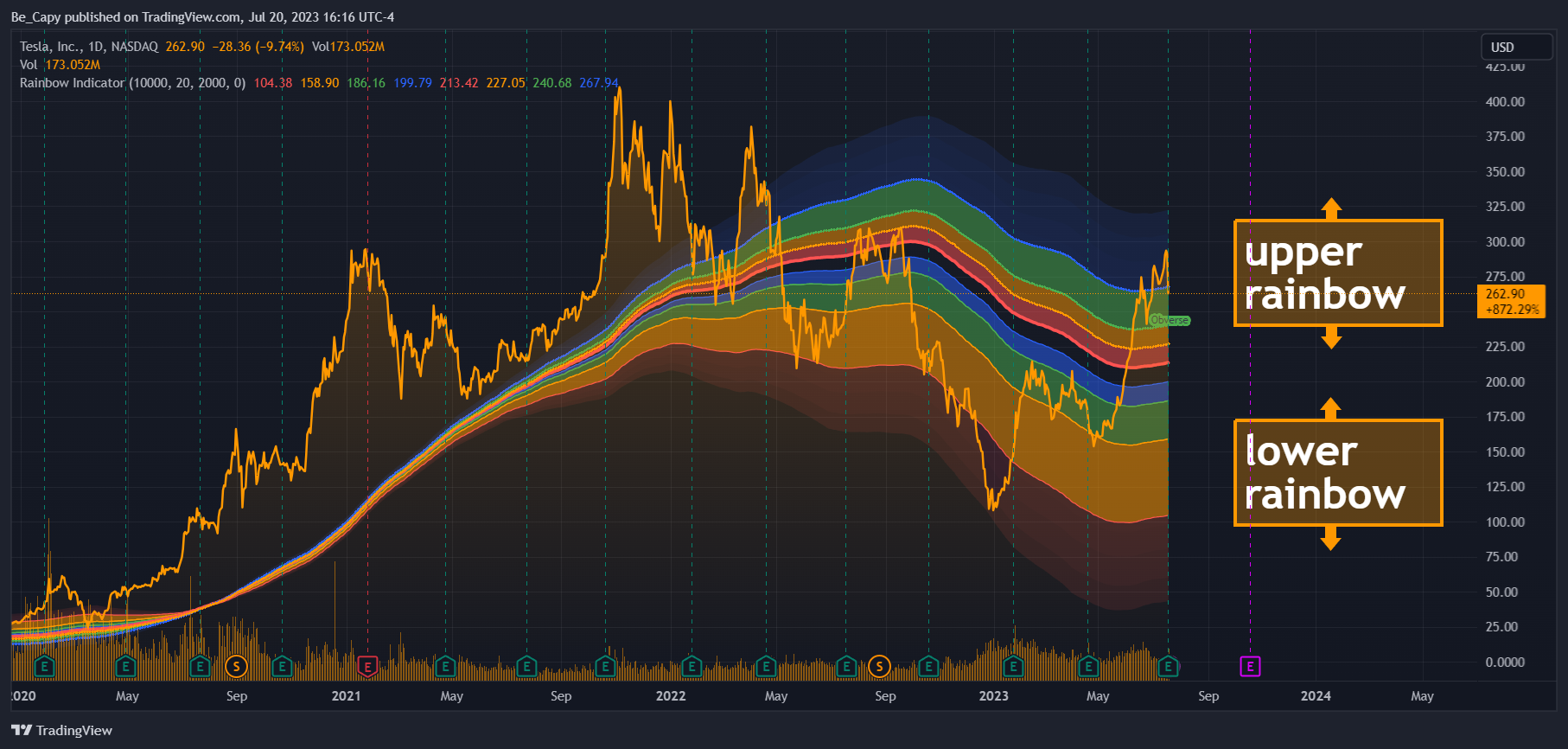Click the 227.05 rainbow indicator value
Screen dimensions: 1568x749
point(506,83)
